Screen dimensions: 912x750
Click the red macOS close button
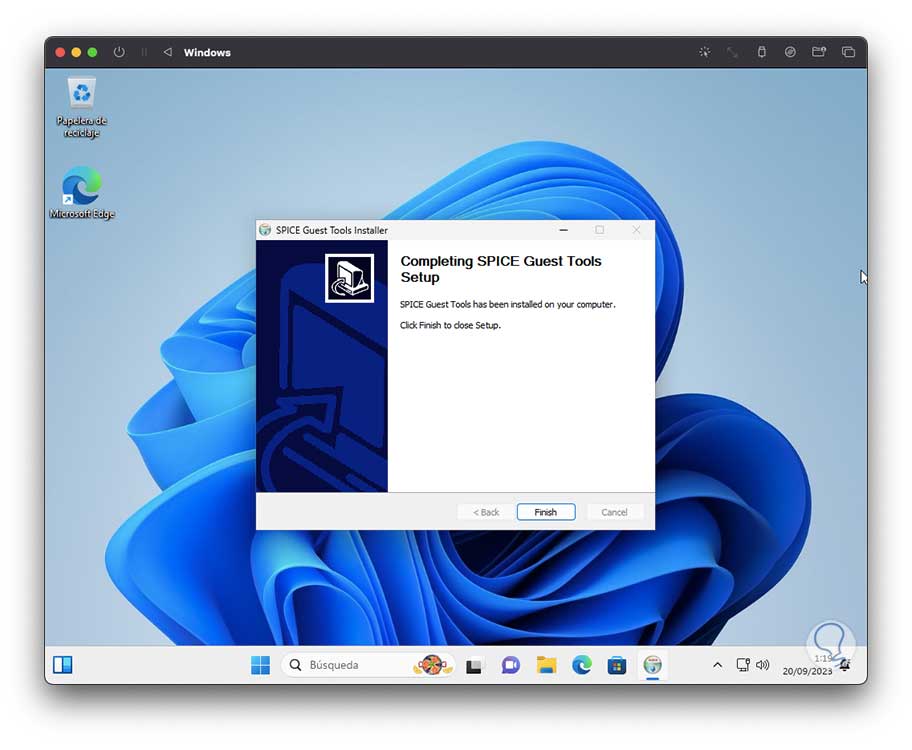(x=60, y=52)
